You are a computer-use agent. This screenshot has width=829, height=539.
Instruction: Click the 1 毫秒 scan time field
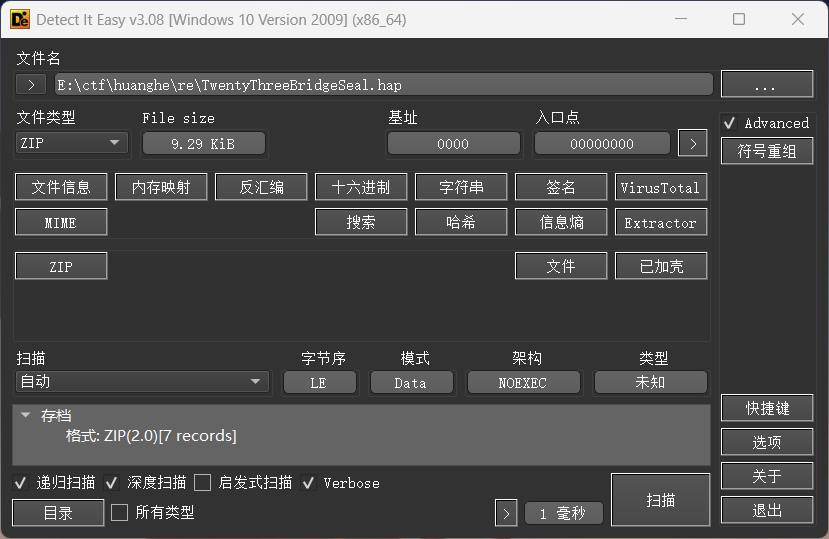[564, 513]
